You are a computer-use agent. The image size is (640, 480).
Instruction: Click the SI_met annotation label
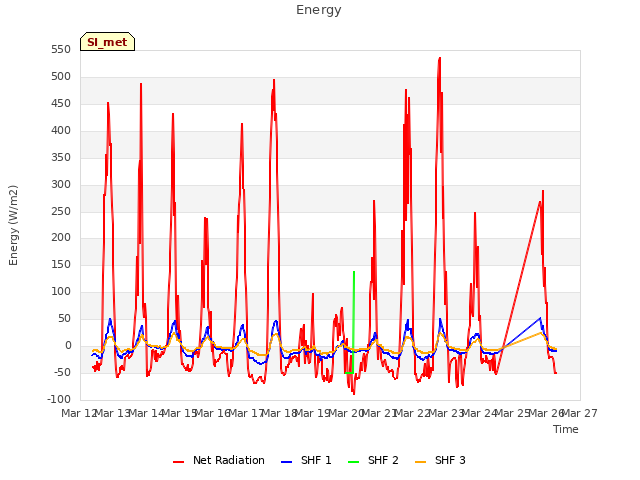tap(107, 42)
